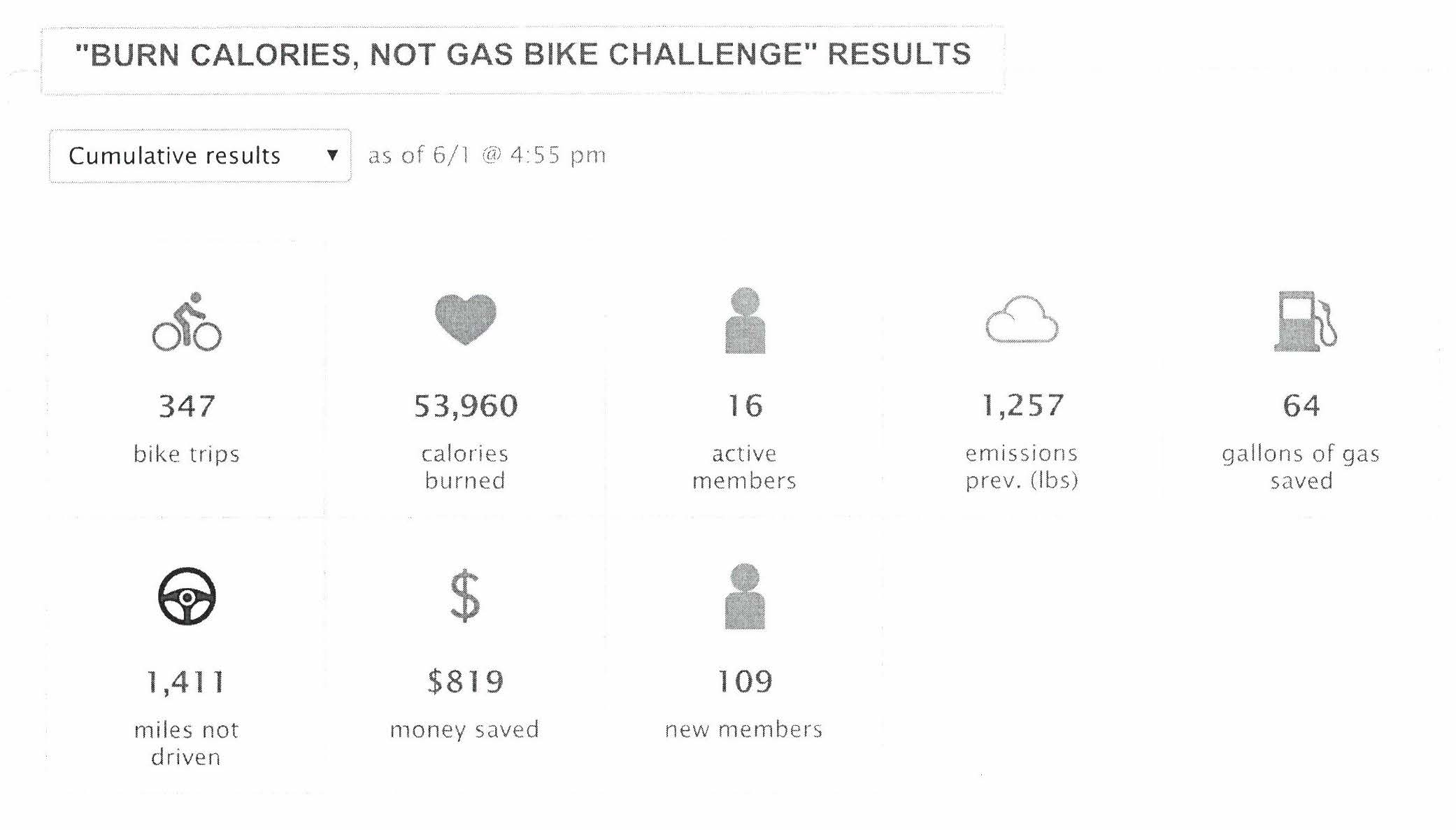Click the dropdown arrow beside Cumulative results

tap(333, 155)
